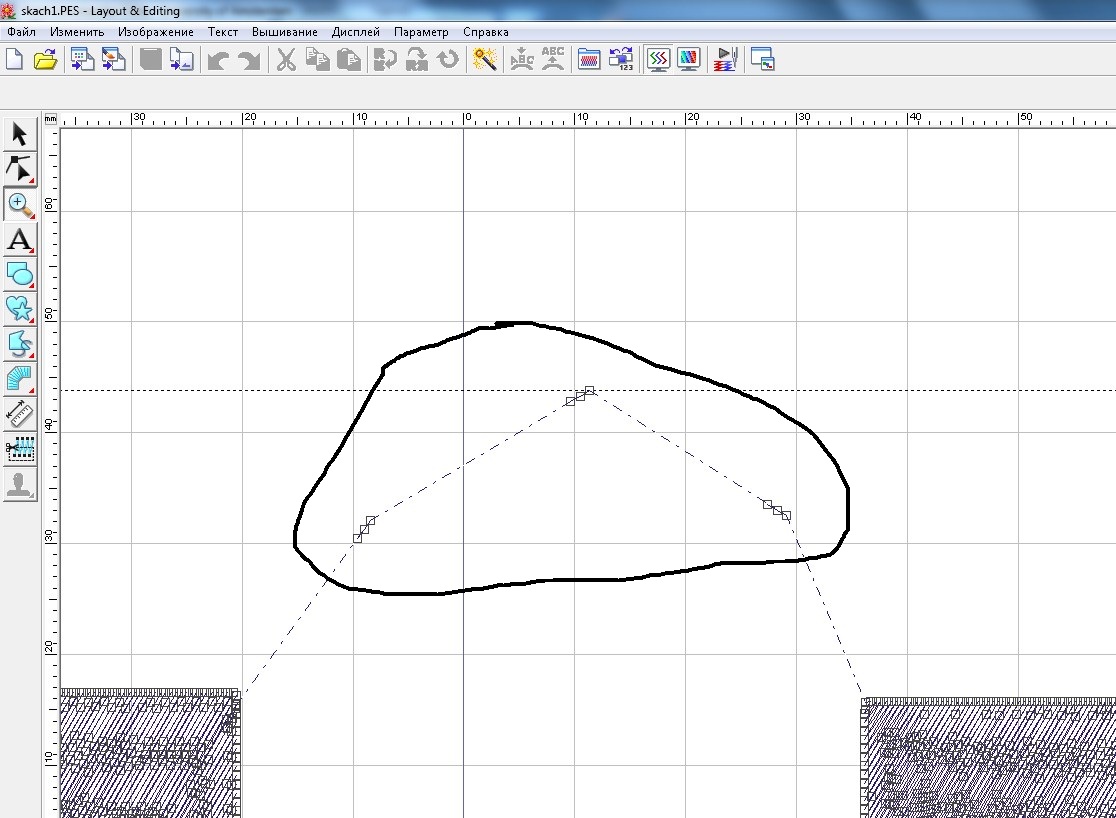Screen dimensions: 1116x818
Task: Activate the magnifier Zoom tool
Action: (x=20, y=205)
